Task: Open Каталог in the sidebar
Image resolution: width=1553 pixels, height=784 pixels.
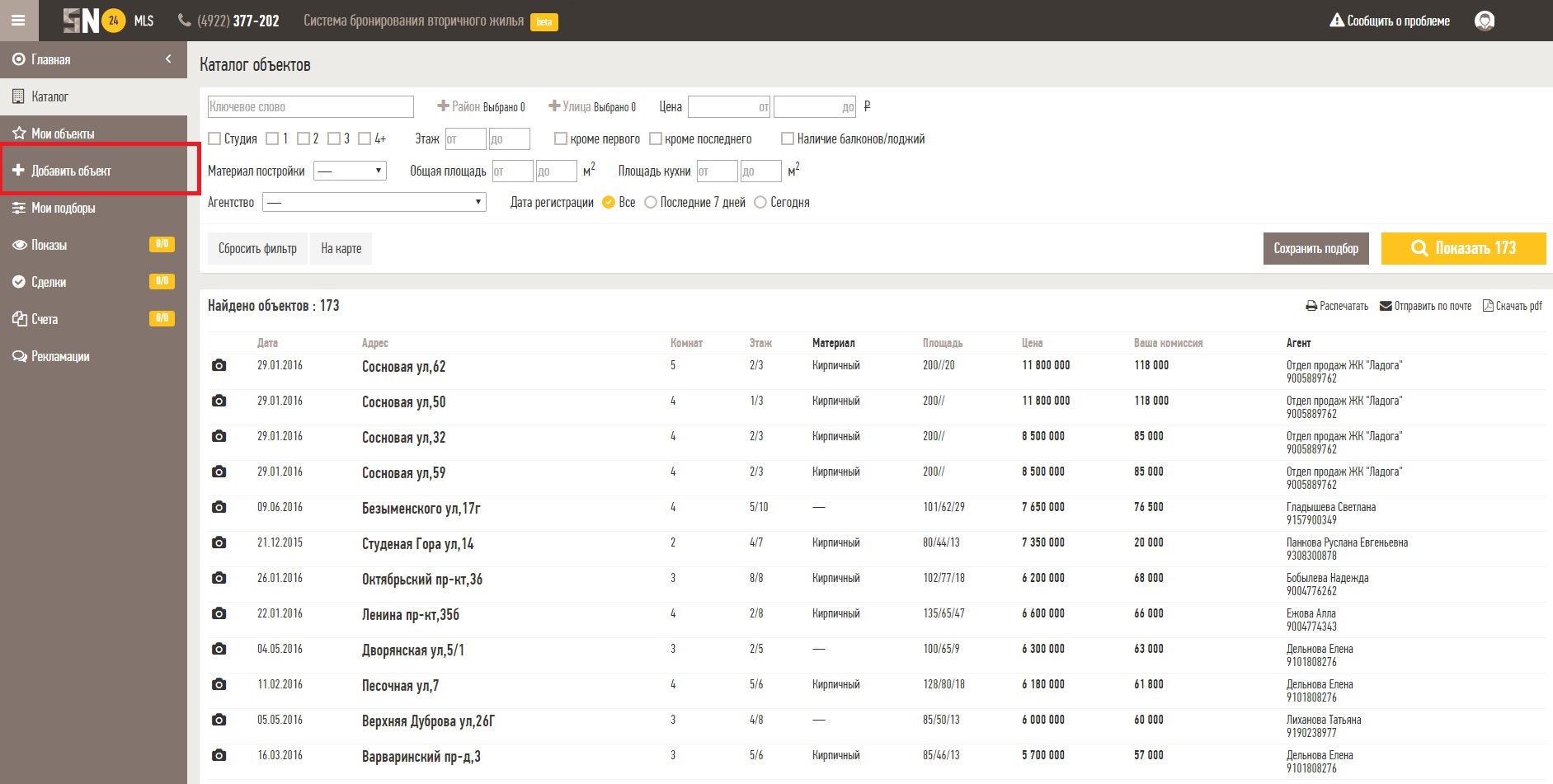Action: point(93,96)
